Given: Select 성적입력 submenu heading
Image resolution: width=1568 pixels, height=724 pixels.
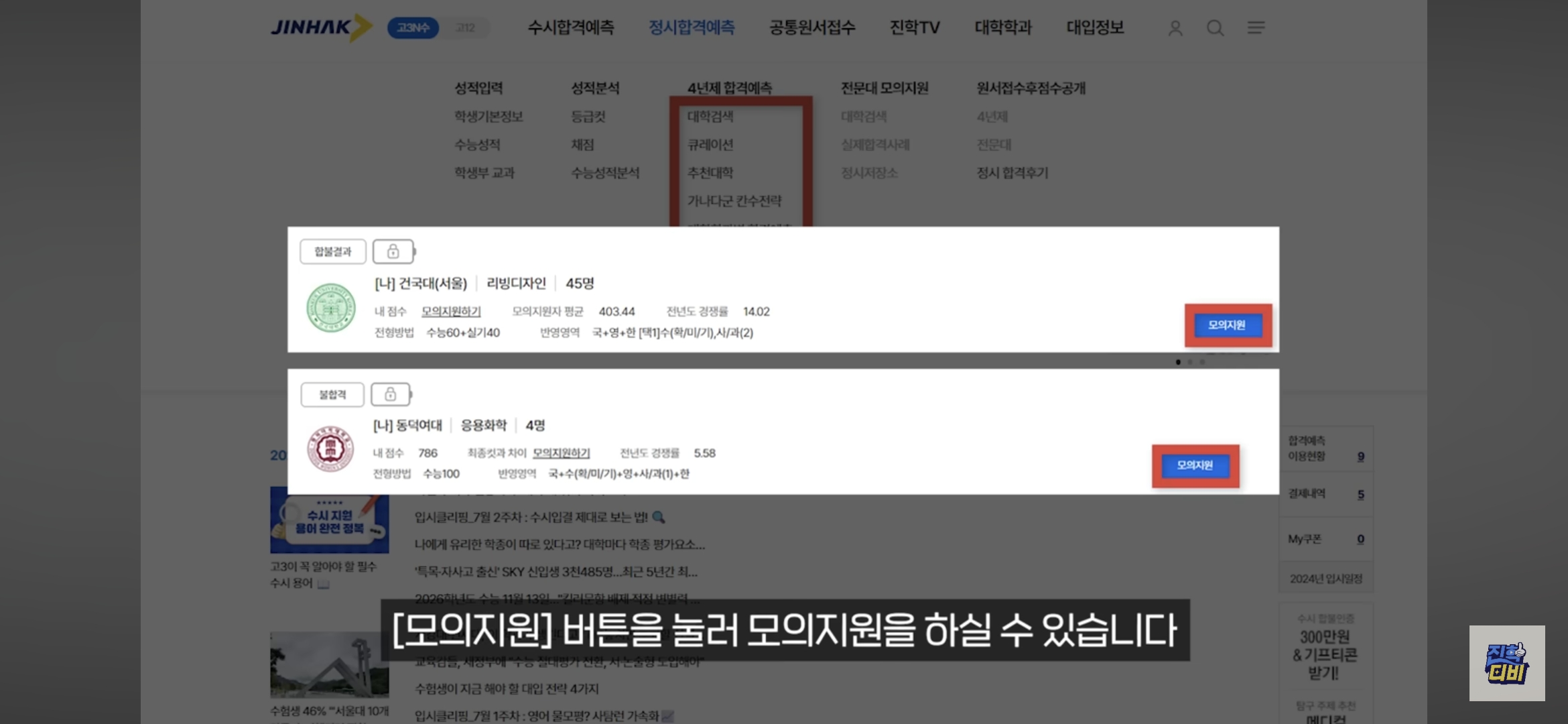Looking at the screenshot, I should tap(478, 88).
